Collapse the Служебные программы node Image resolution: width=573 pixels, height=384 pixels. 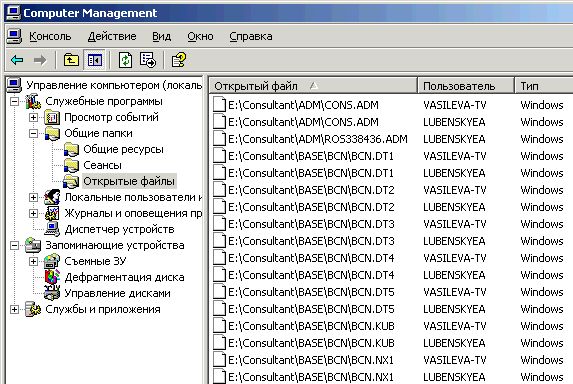point(14,101)
